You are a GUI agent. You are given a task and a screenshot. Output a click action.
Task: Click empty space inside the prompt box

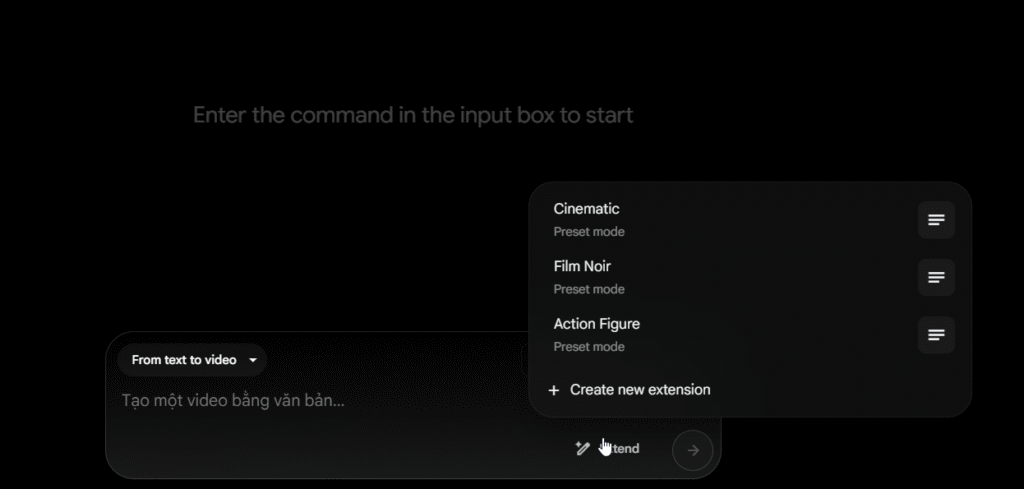(x=330, y=445)
